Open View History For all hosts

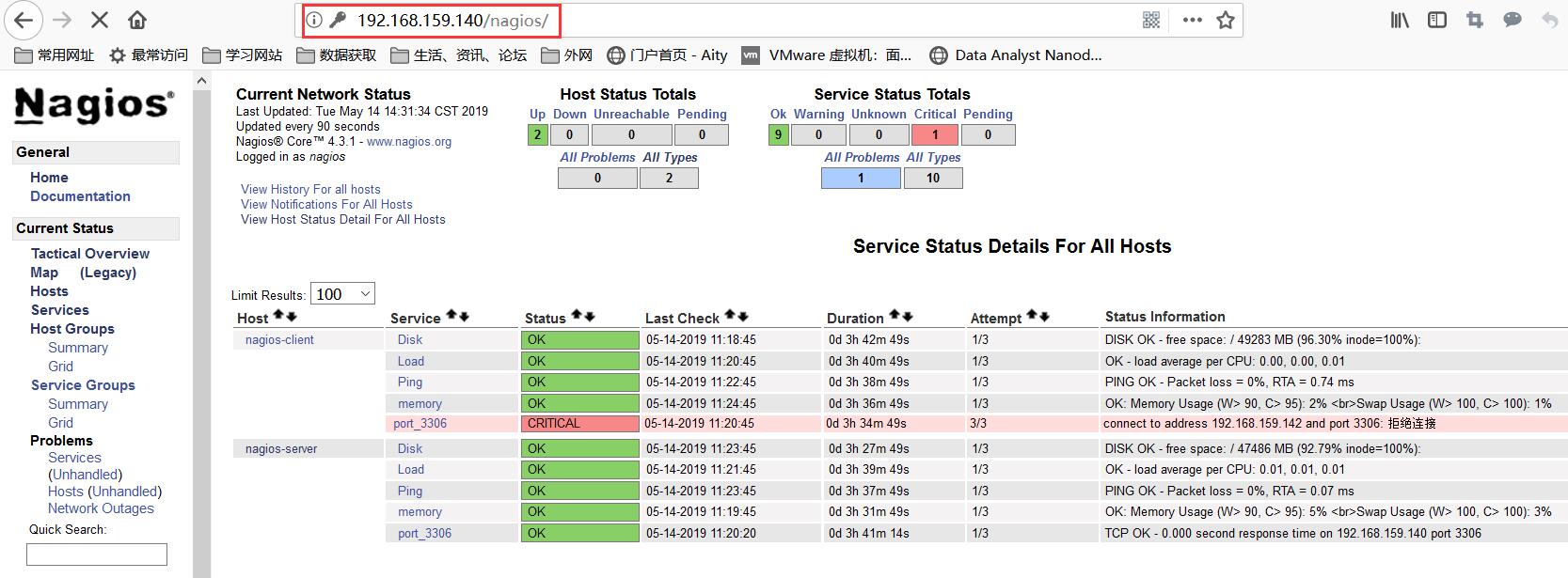point(310,189)
